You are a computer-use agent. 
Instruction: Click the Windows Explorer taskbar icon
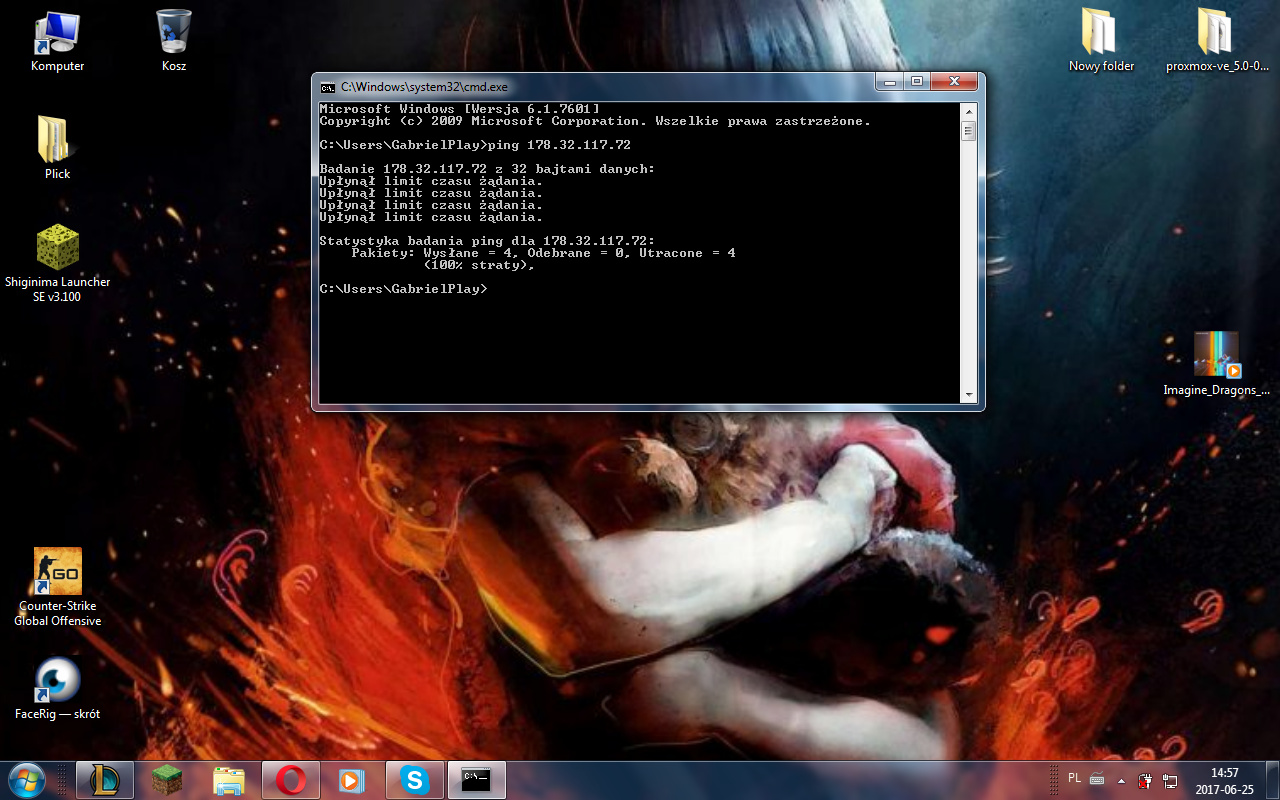(x=229, y=779)
